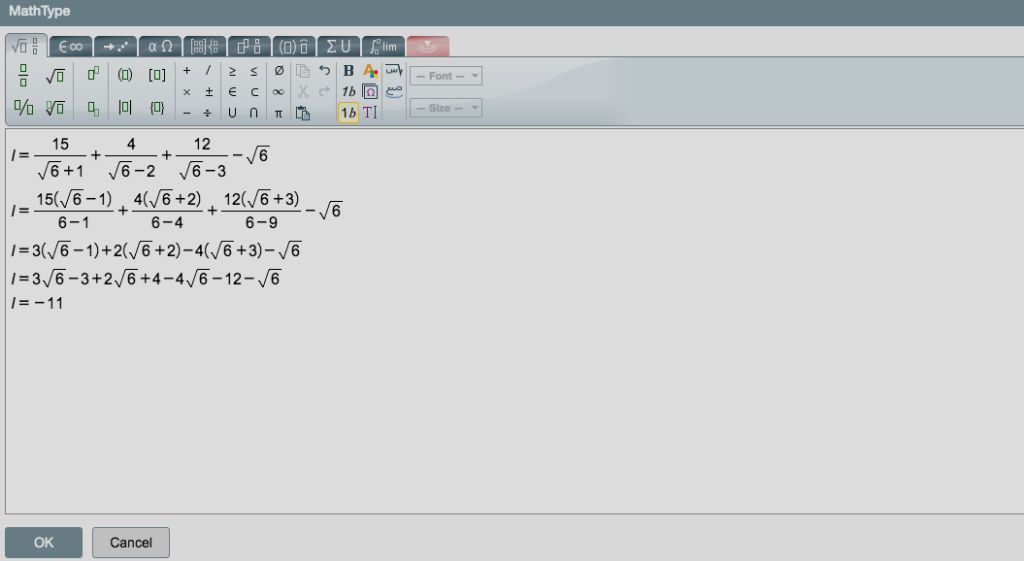Insert a fraction template
The width and height of the screenshot is (1024, 561).
24,75
